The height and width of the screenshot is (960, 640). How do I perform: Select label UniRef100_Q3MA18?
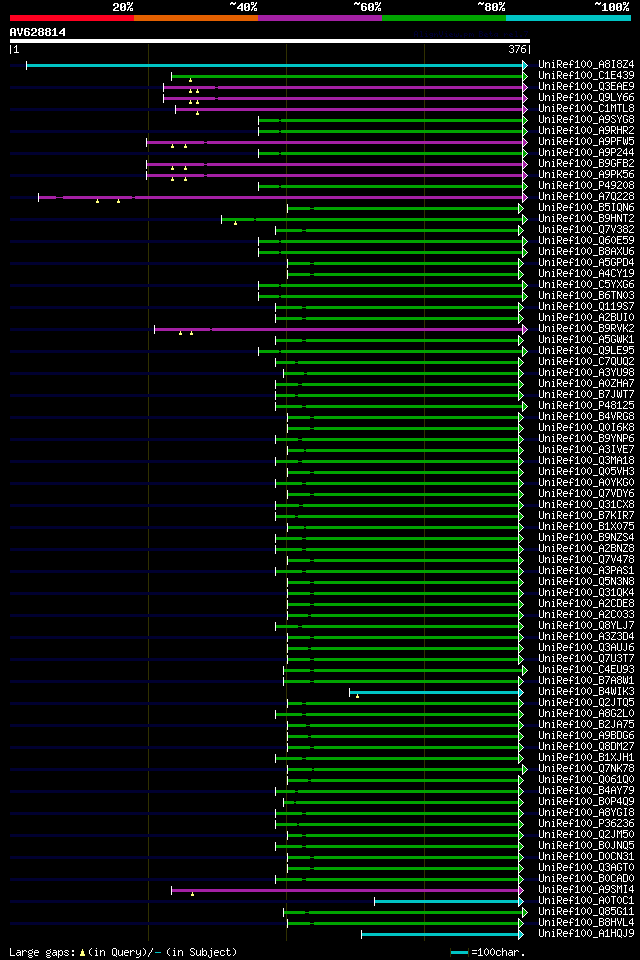tap(586, 460)
